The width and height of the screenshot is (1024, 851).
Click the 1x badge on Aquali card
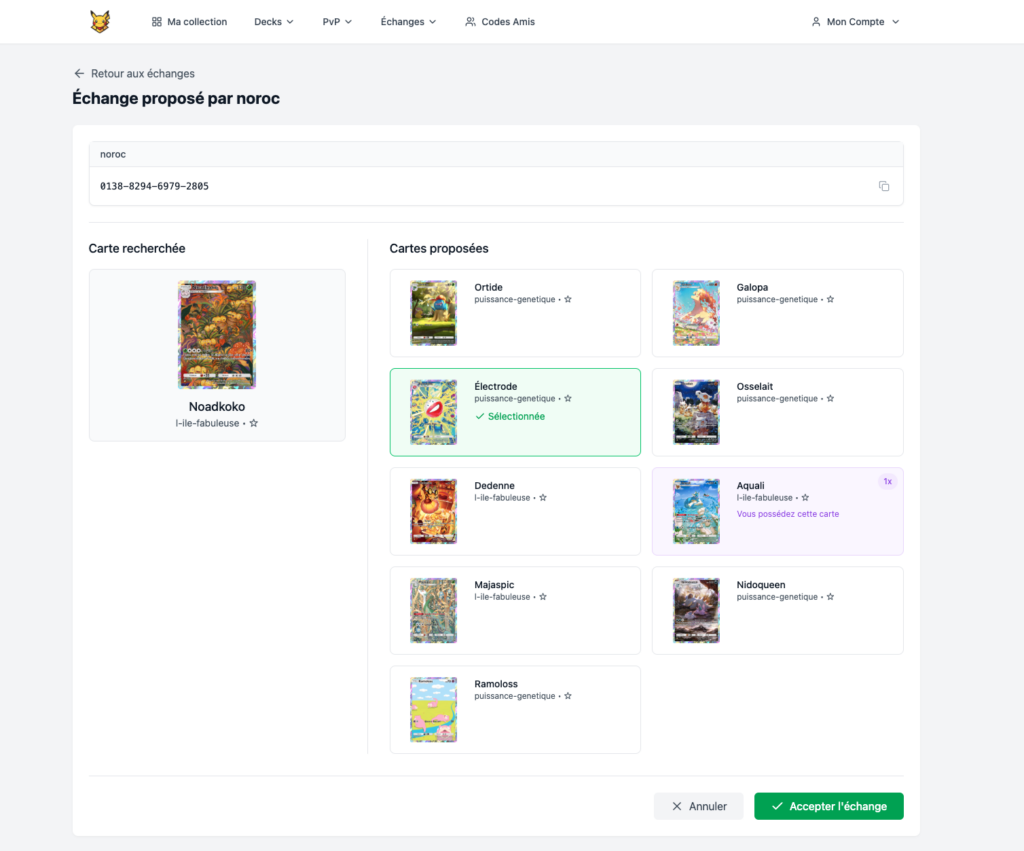(x=888, y=481)
